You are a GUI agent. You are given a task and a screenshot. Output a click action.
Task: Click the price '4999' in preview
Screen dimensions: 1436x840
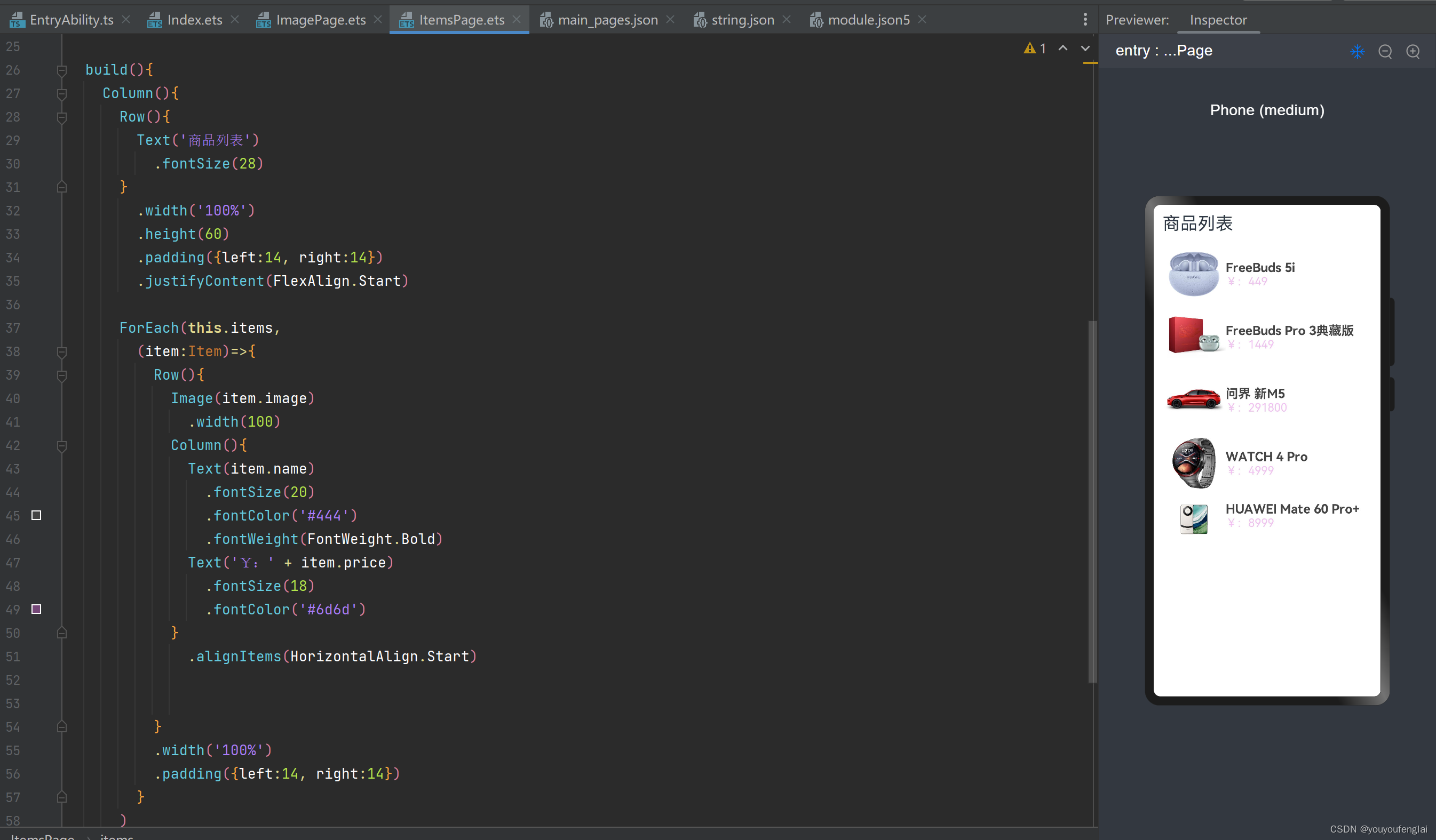click(x=1260, y=471)
